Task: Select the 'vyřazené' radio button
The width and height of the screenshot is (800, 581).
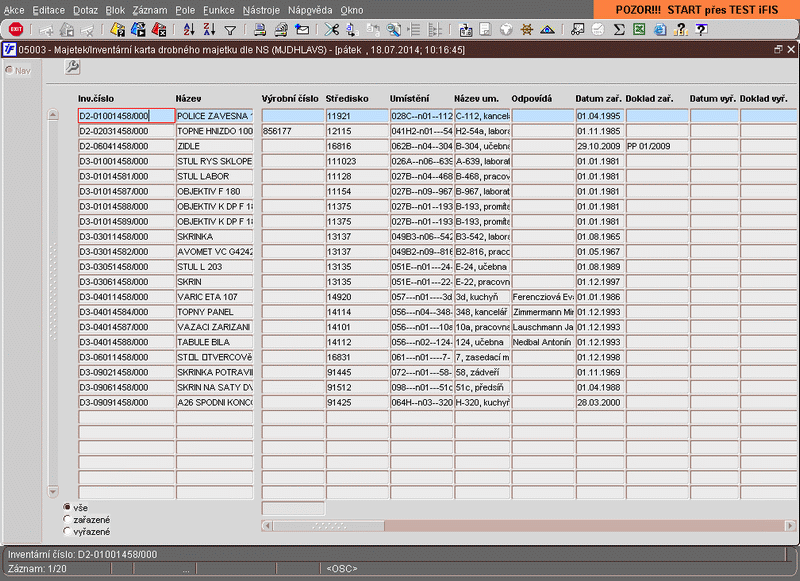Action: [x=67, y=531]
